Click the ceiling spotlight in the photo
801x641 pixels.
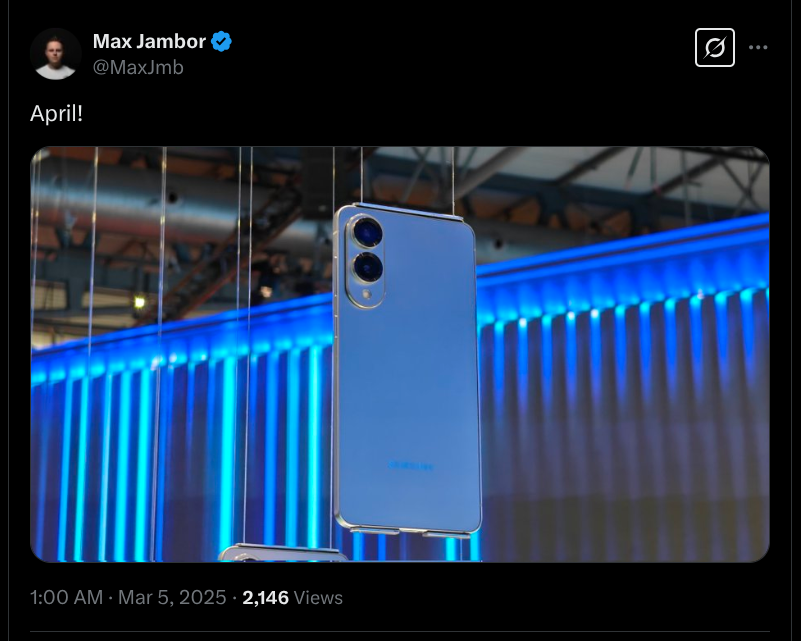(x=139, y=302)
